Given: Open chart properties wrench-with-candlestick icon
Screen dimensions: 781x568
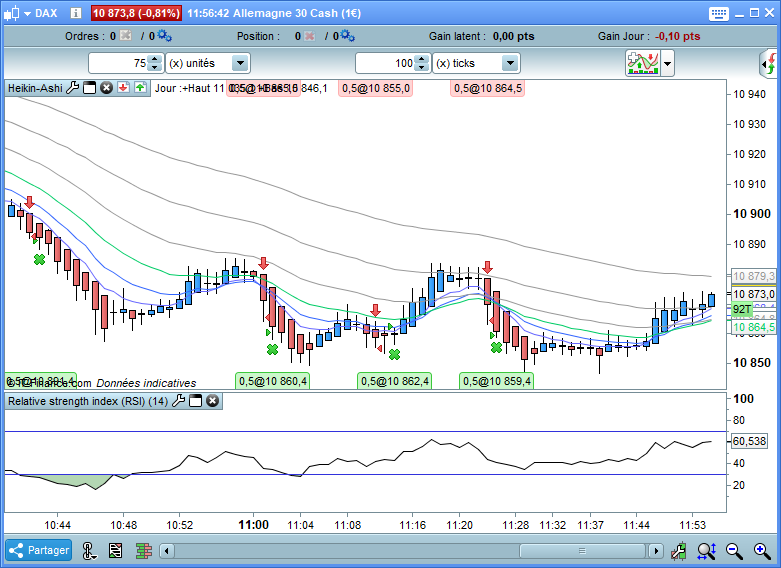Looking at the screenshot, I should click(678, 551).
